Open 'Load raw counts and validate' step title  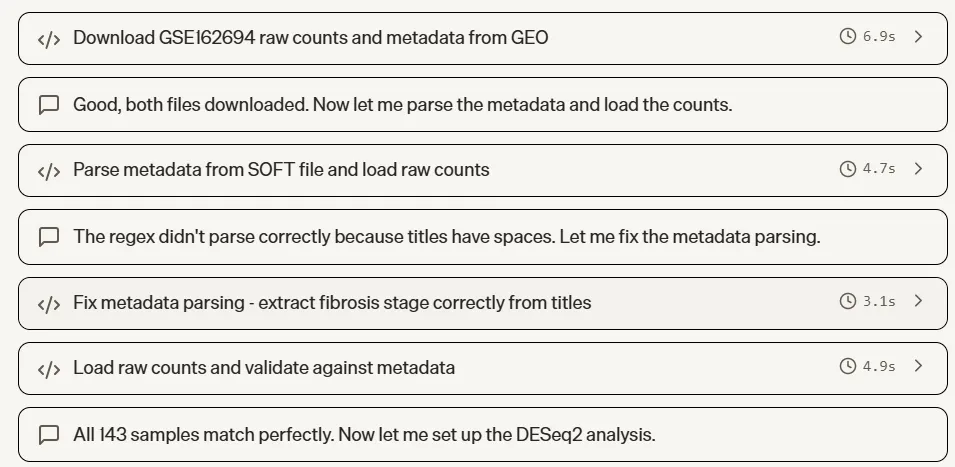tap(264, 368)
